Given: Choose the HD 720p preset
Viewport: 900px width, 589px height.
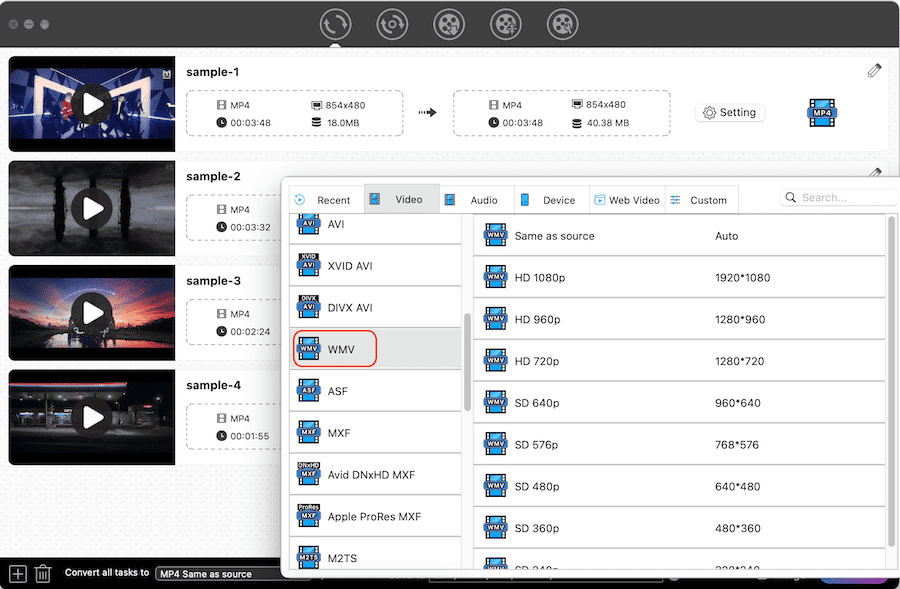Looking at the screenshot, I should coord(680,361).
